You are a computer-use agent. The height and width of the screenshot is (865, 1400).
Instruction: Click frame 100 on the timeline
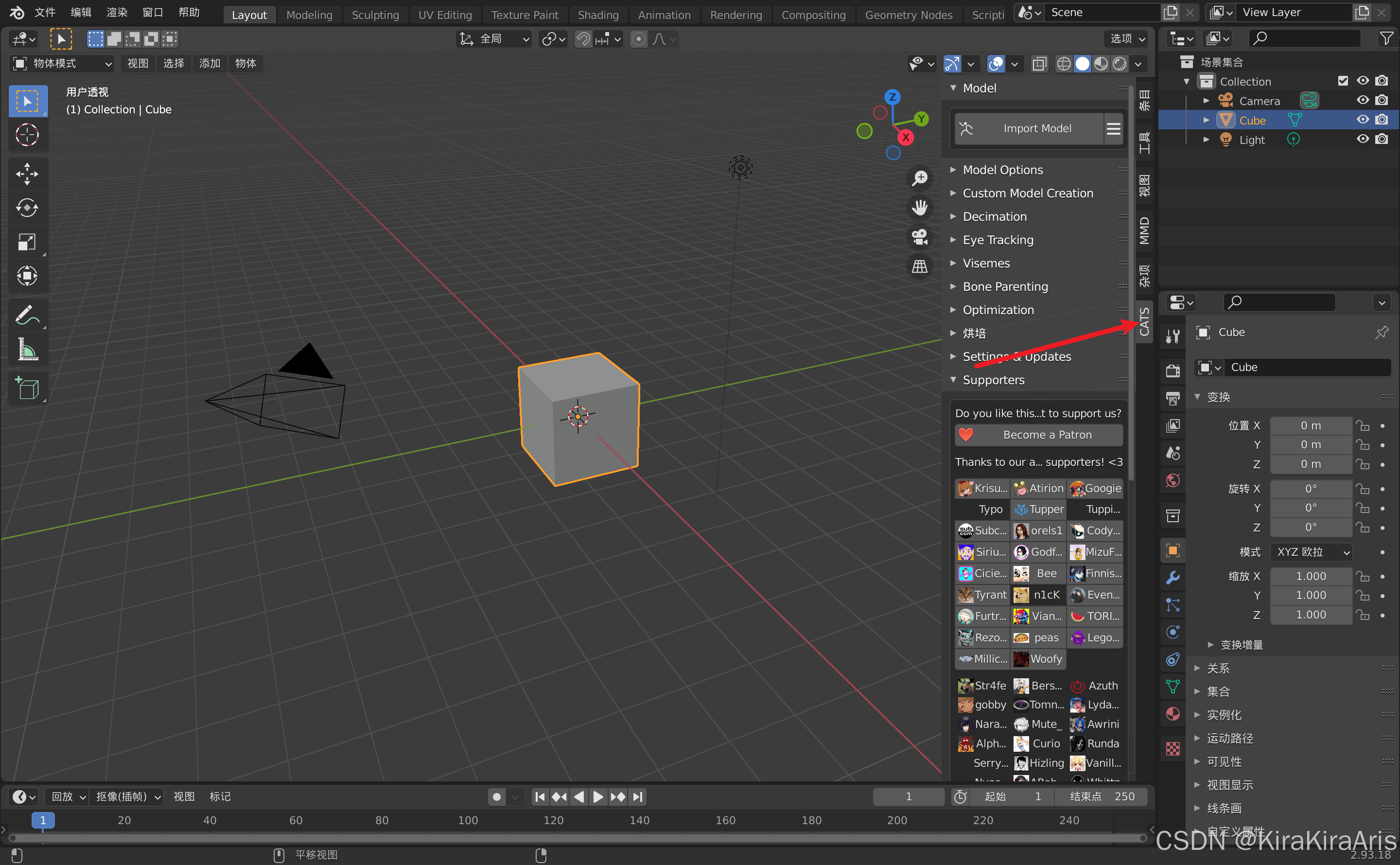point(467,820)
